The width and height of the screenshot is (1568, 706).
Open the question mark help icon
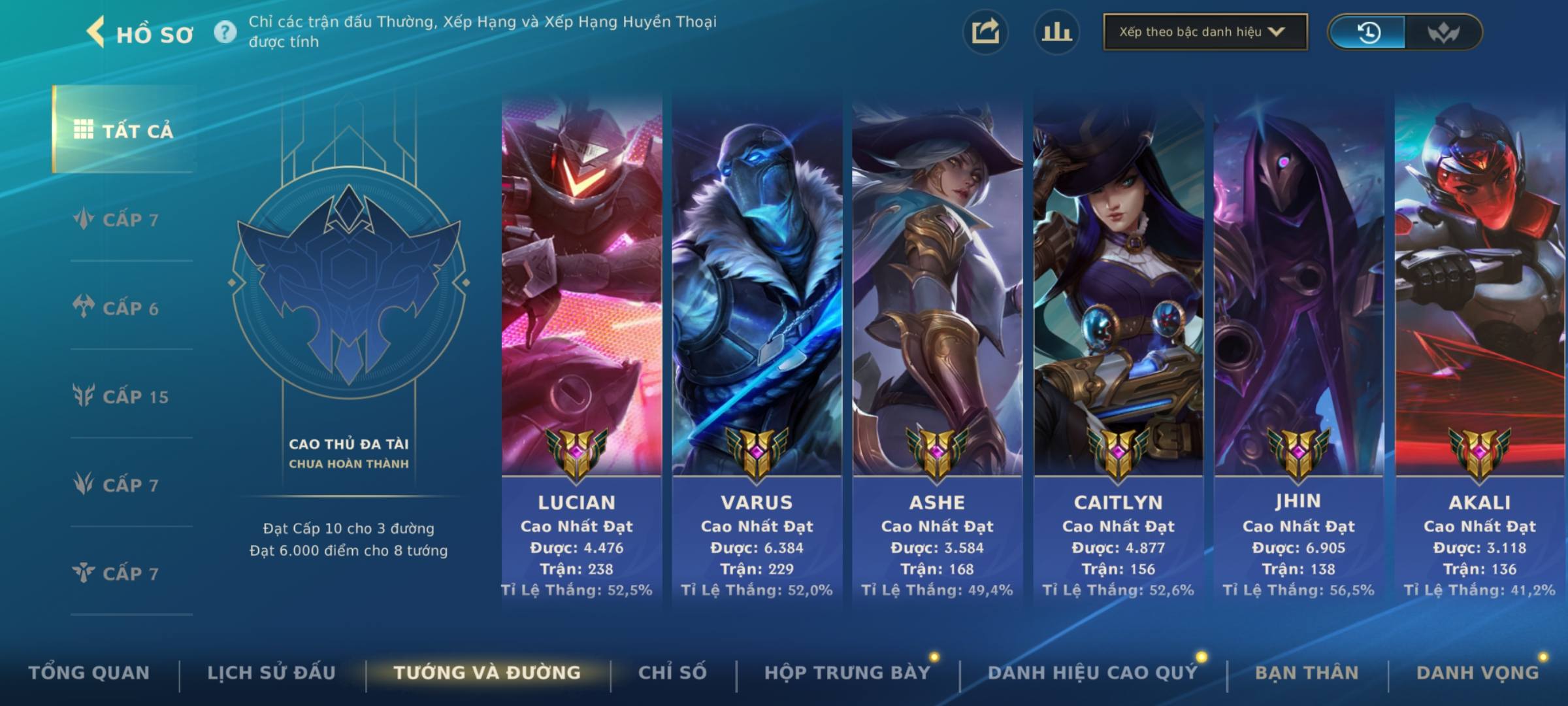[x=225, y=32]
